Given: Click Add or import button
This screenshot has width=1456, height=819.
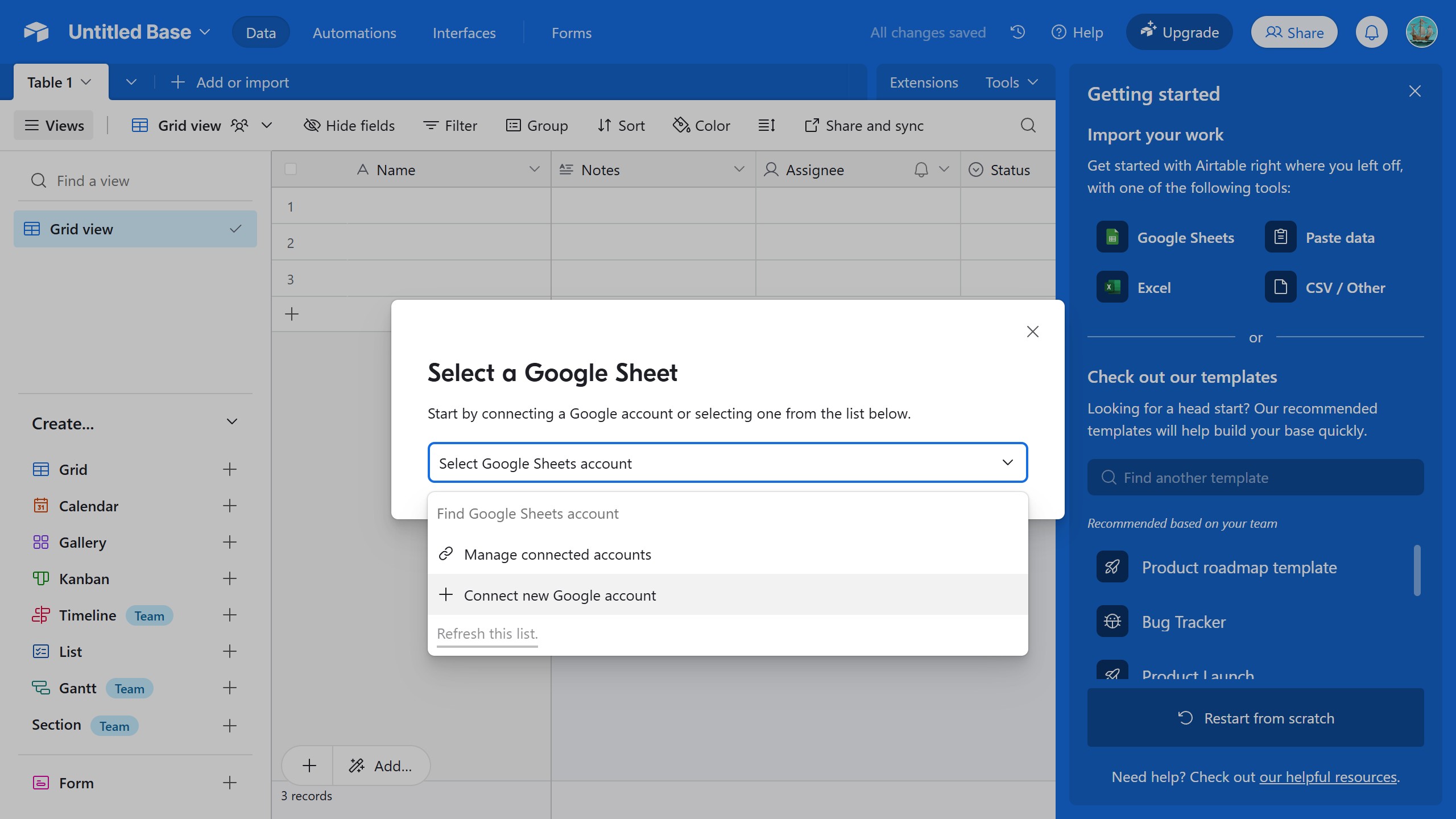Looking at the screenshot, I should pos(230,82).
